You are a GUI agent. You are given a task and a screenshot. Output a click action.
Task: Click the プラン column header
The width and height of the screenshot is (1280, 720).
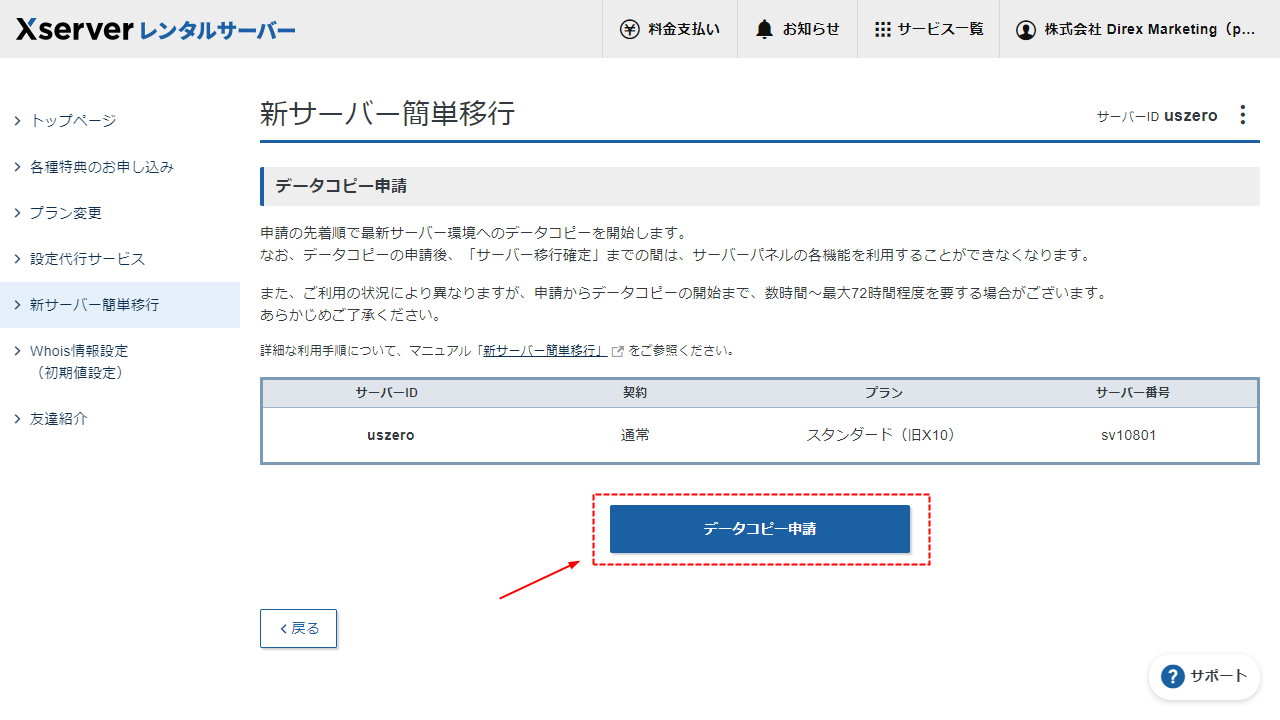click(884, 393)
